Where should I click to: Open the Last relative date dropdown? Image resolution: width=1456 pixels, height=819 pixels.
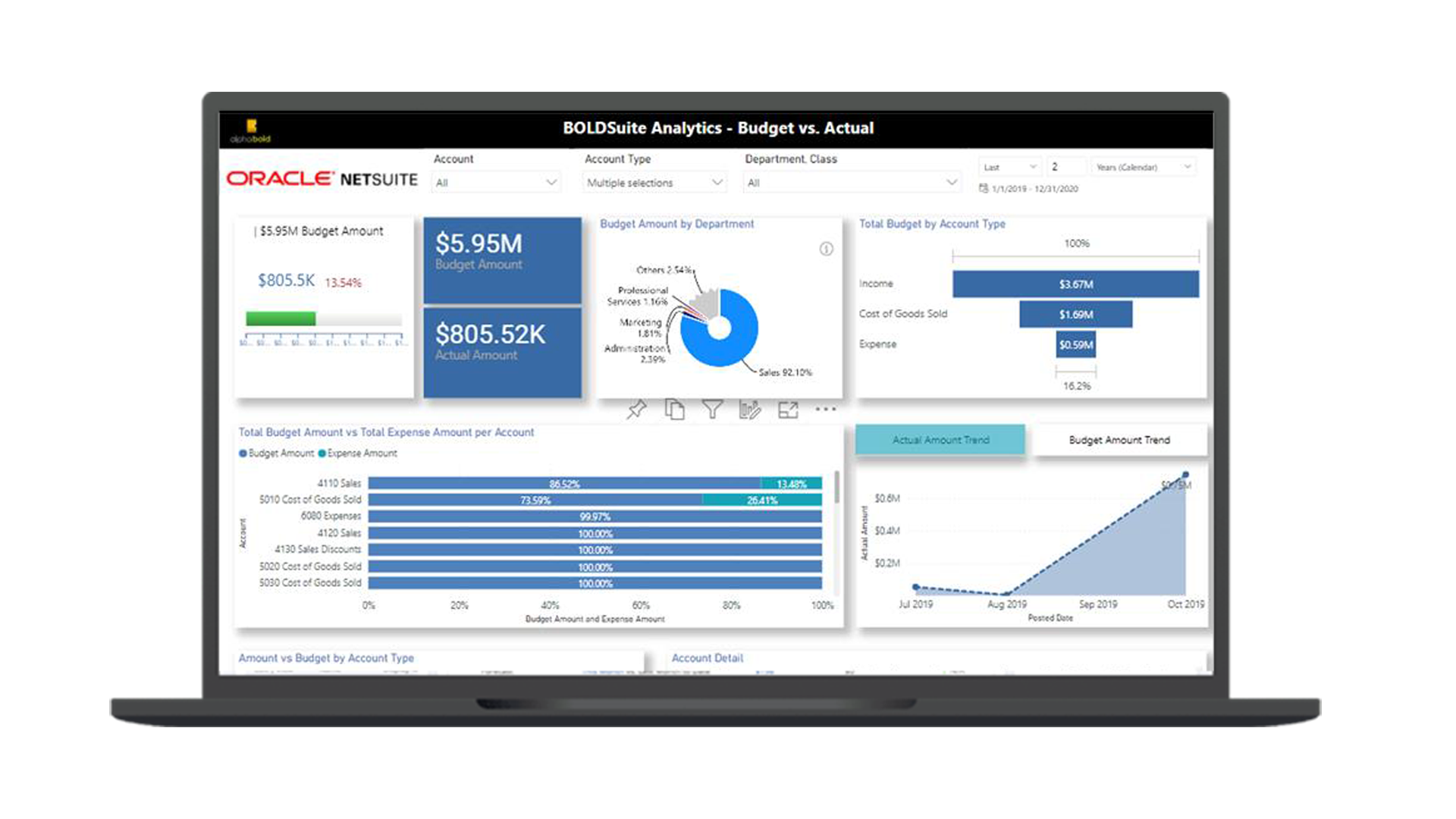coord(1010,167)
